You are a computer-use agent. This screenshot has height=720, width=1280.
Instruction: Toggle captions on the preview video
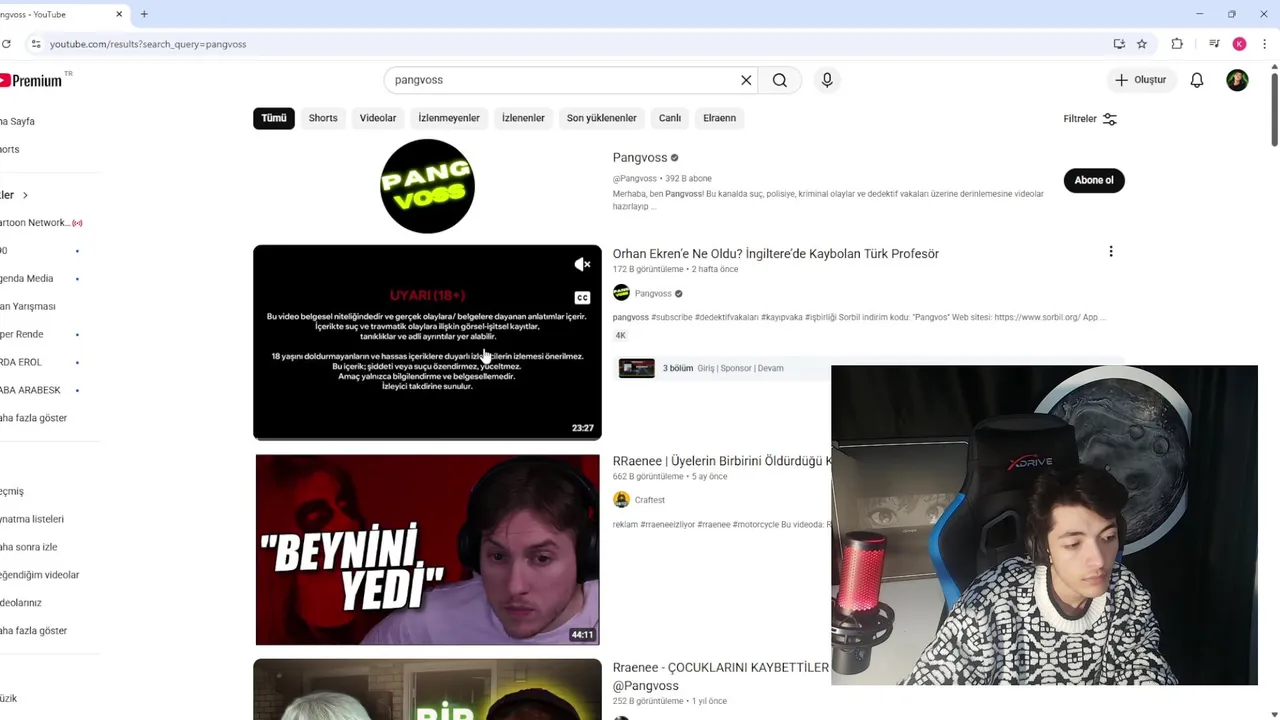coord(582,297)
